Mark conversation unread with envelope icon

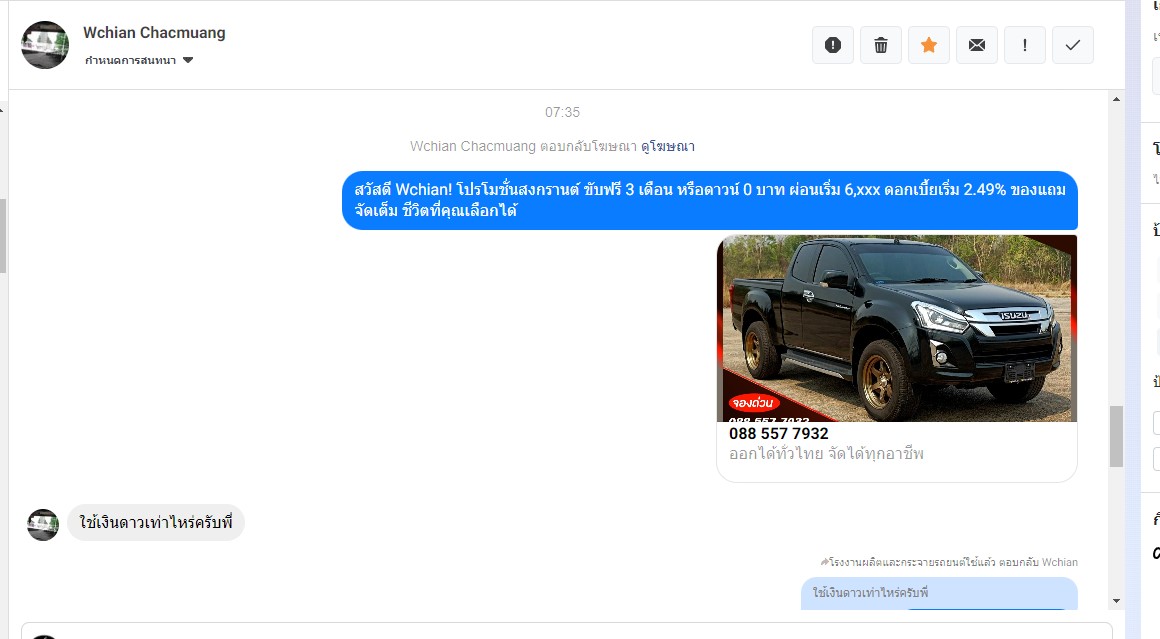point(977,45)
